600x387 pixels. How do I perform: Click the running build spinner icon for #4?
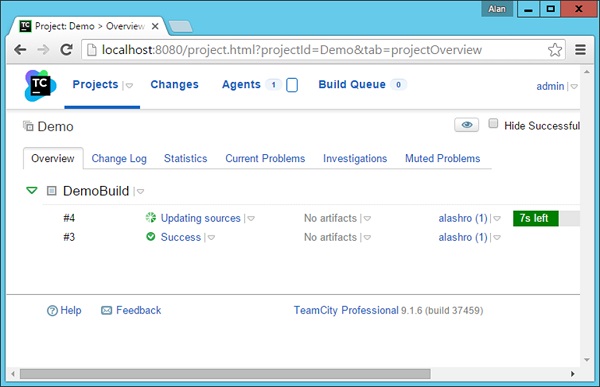coord(151,217)
